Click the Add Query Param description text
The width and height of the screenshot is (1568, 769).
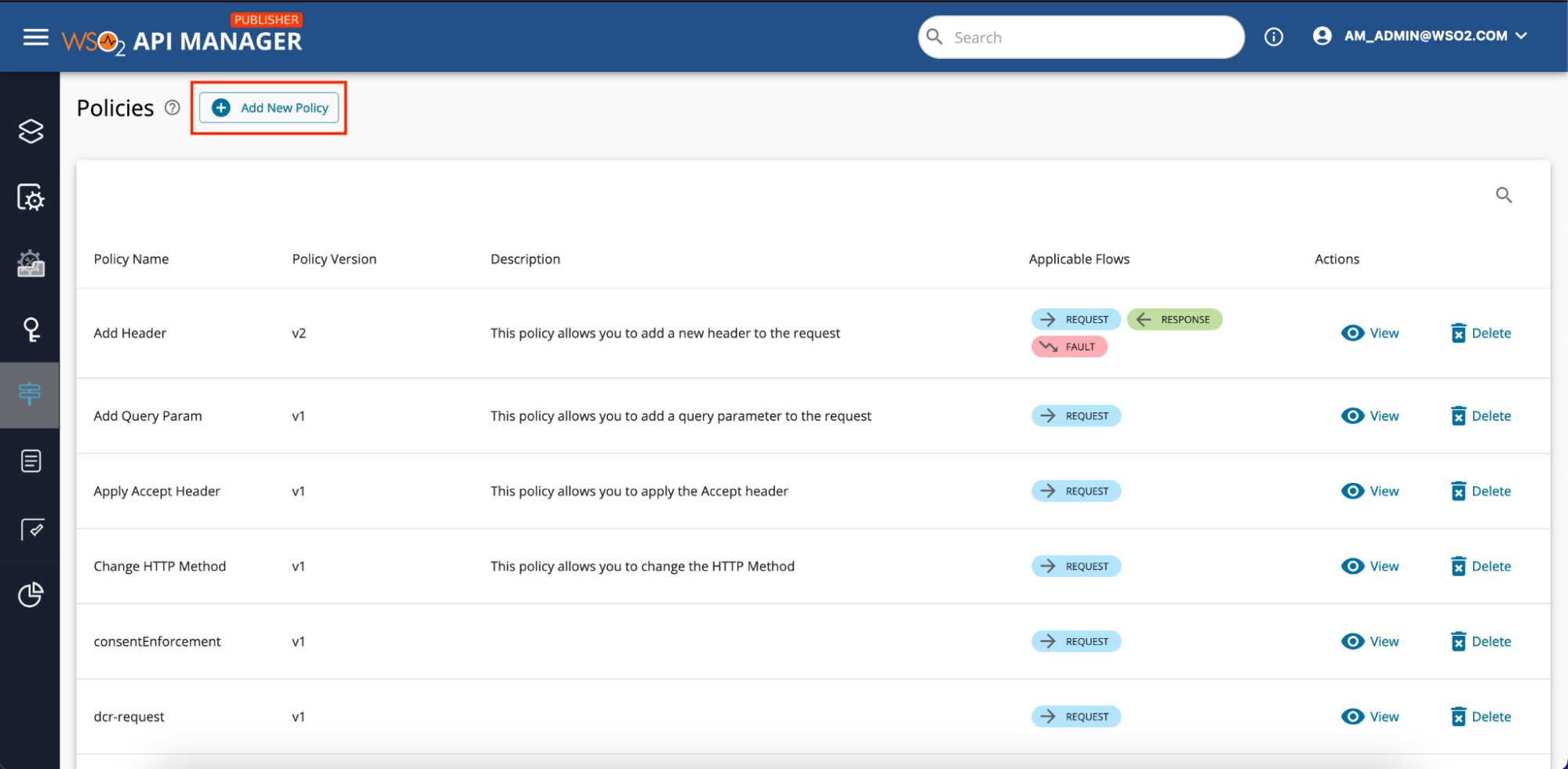681,416
